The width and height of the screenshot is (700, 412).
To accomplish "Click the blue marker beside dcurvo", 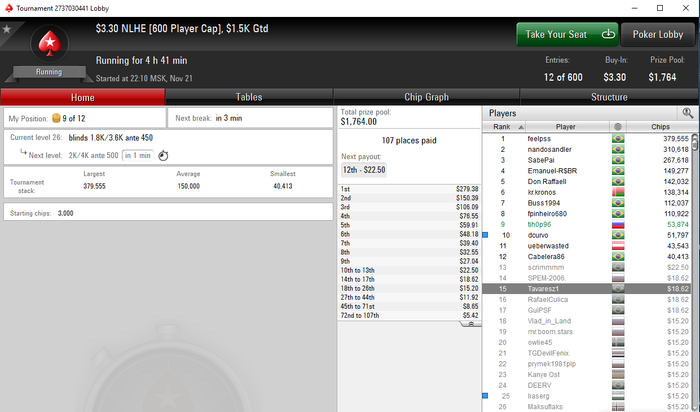I will point(485,235).
